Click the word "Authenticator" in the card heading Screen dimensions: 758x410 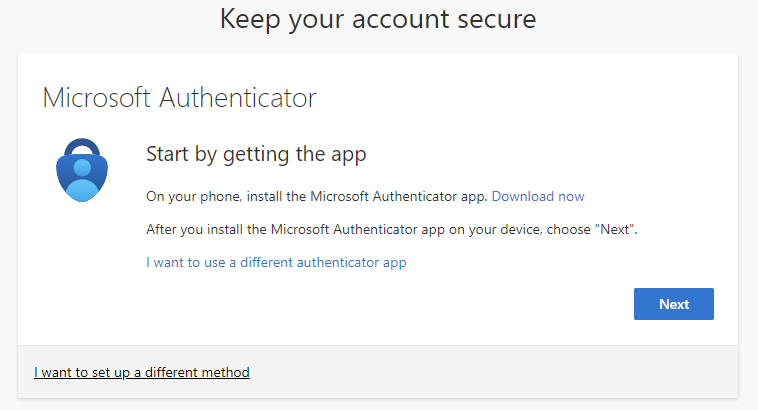point(248,98)
